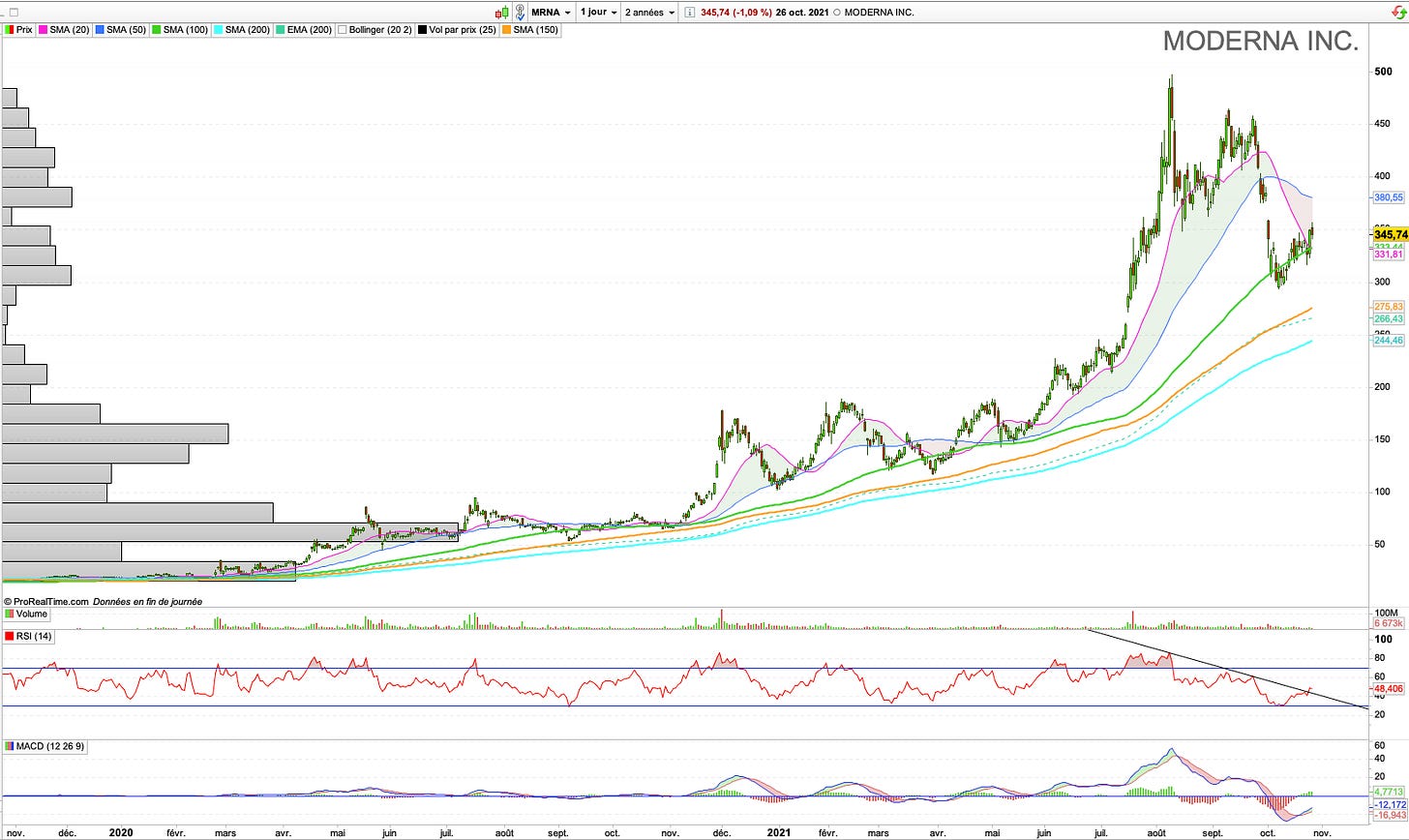
Task: Click the ProRealTime.com copyright text
Action: (45, 601)
